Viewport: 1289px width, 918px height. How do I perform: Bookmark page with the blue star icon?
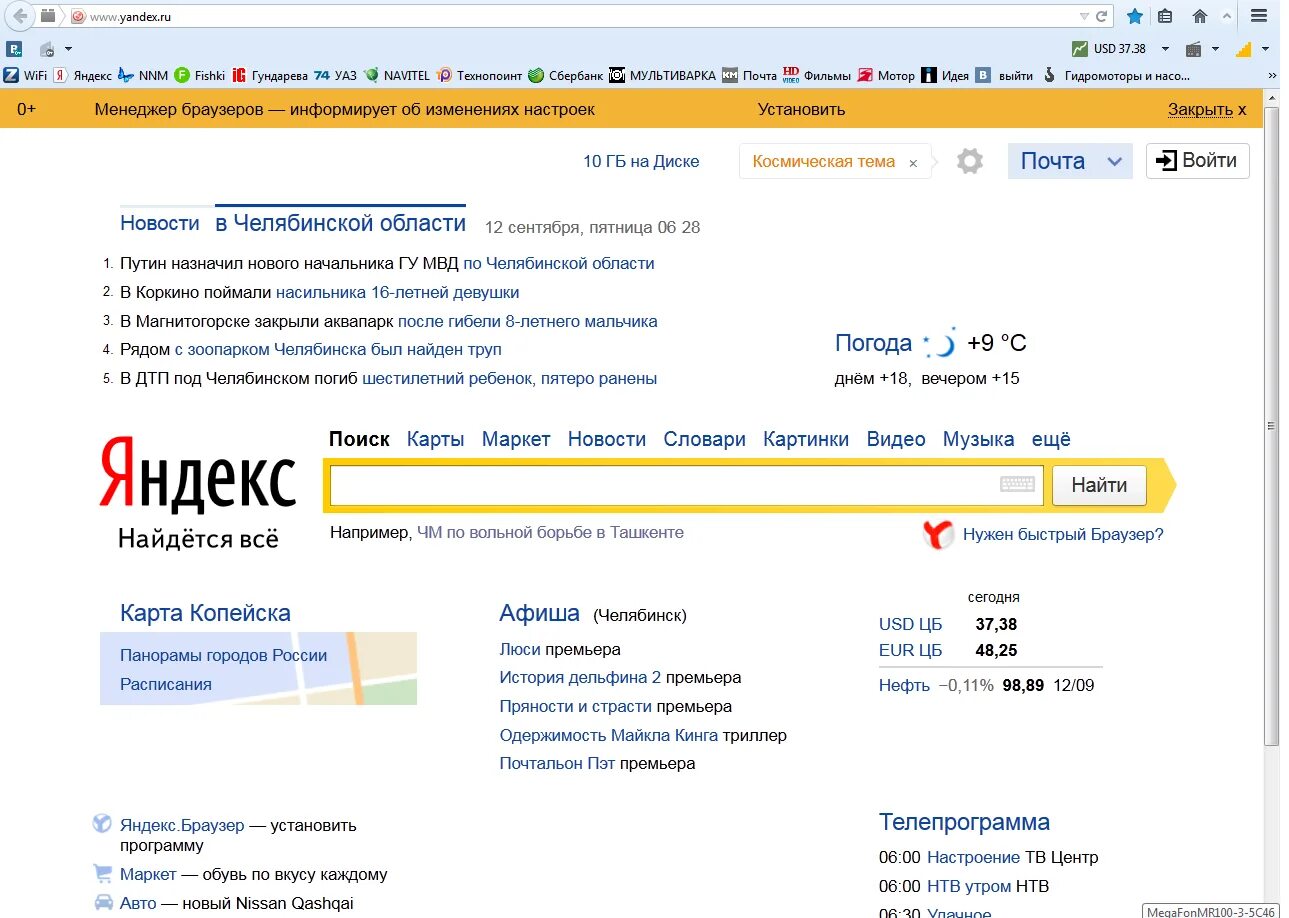1135,16
